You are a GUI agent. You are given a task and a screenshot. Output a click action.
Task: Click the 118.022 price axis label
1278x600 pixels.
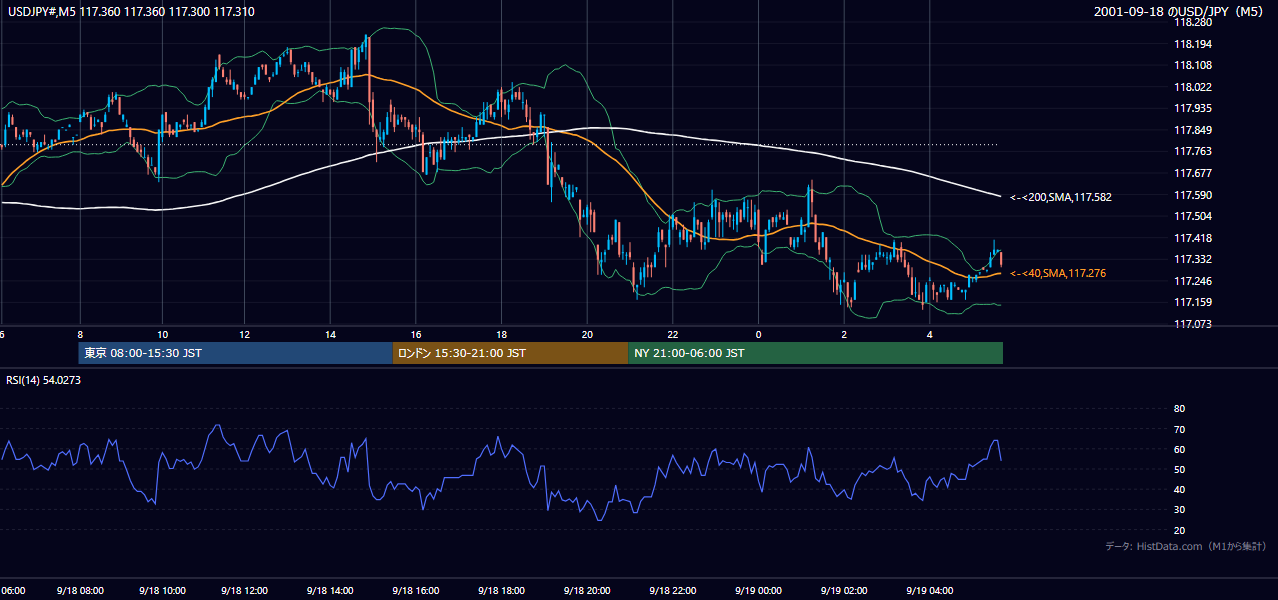tap(1192, 87)
